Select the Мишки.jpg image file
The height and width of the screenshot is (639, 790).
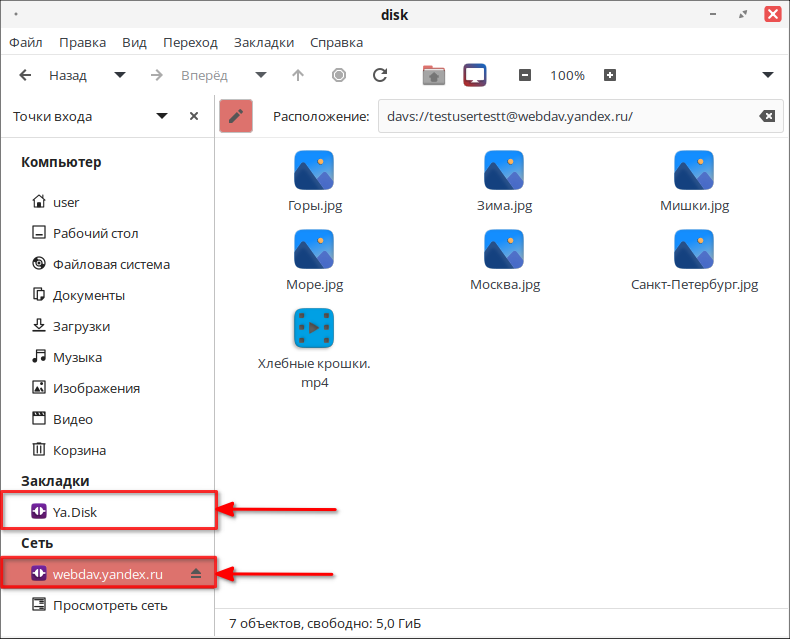click(x=694, y=181)
